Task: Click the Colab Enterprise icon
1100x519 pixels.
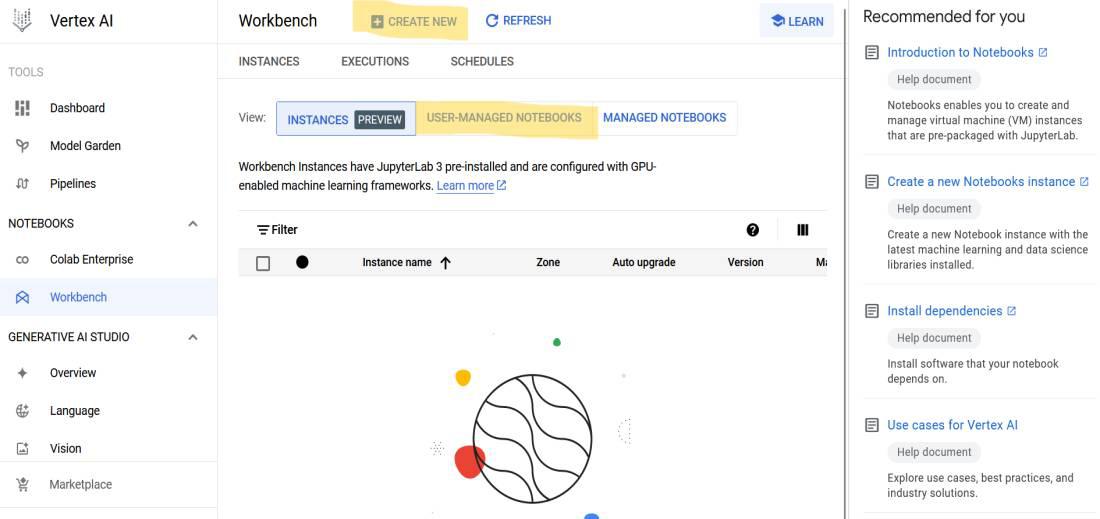Action: [x=23, y=260]
